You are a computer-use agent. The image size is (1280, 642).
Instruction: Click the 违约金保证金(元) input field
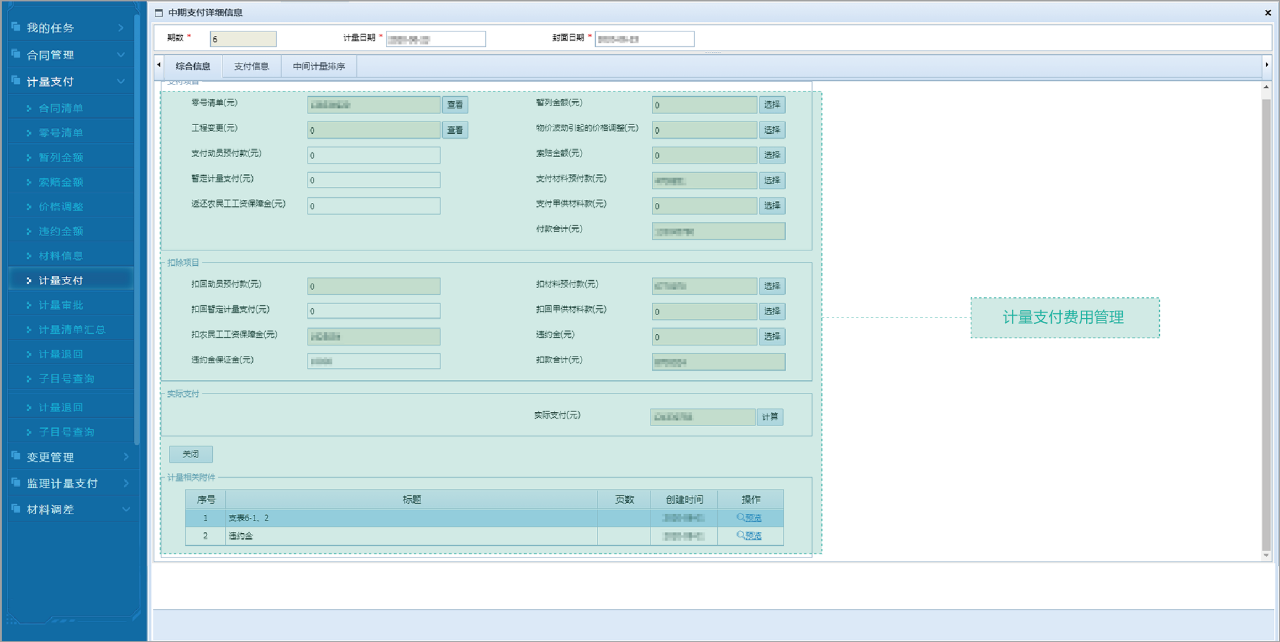tap(374, 361)
